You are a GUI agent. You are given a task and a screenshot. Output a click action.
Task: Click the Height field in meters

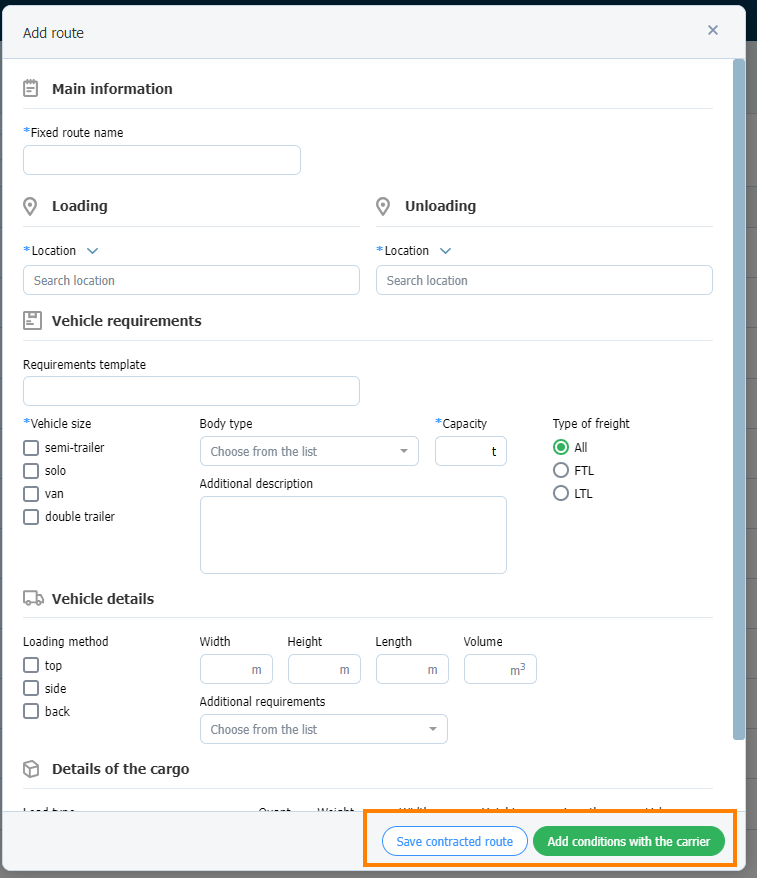[x=324, y=669]
